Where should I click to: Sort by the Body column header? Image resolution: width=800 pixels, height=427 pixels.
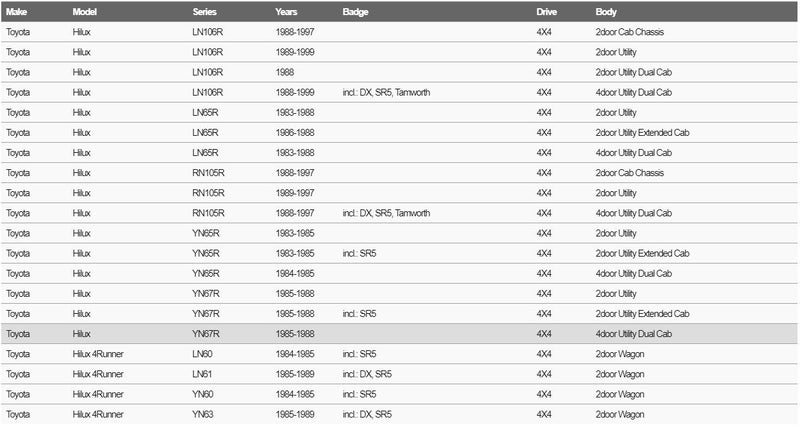pyautogui.click(x=606, y=11)
